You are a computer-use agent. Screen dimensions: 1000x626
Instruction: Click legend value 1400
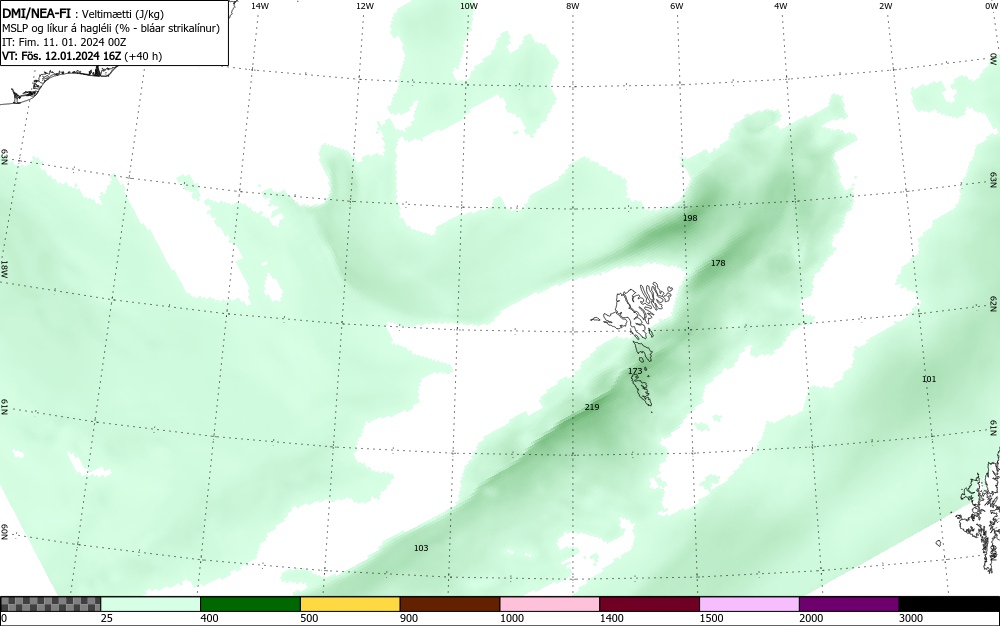611,618
